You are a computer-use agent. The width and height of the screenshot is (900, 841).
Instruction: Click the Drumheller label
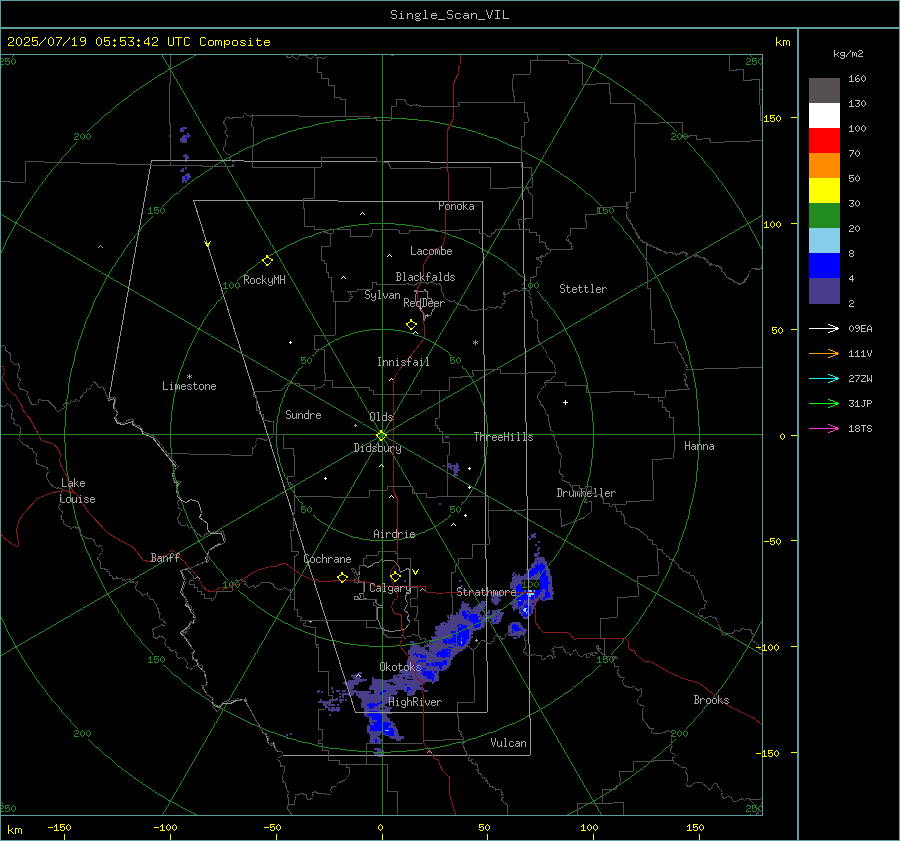click(x=586, y=493)
